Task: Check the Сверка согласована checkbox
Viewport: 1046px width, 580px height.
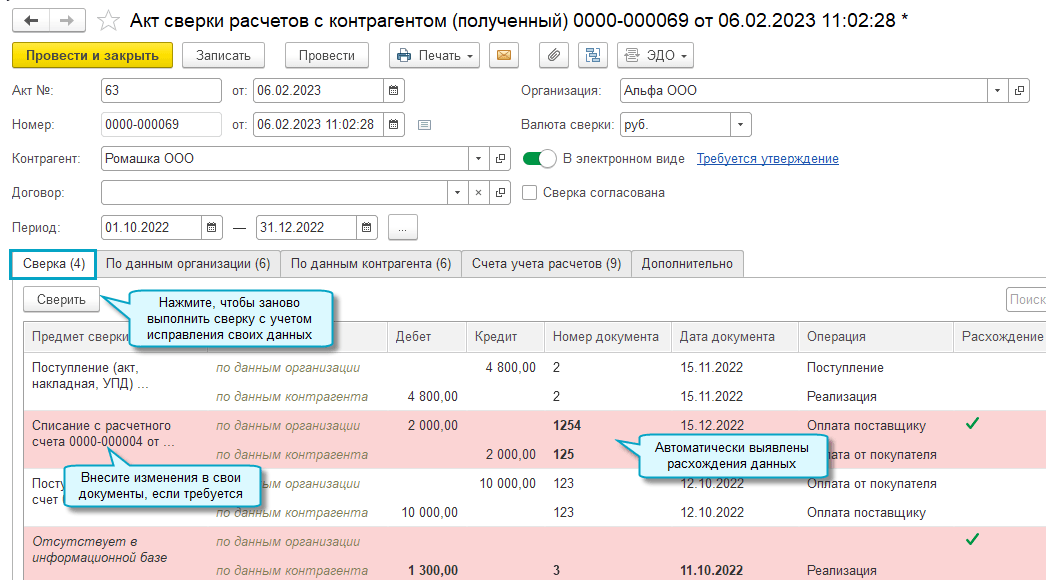Action: point(530,193)
